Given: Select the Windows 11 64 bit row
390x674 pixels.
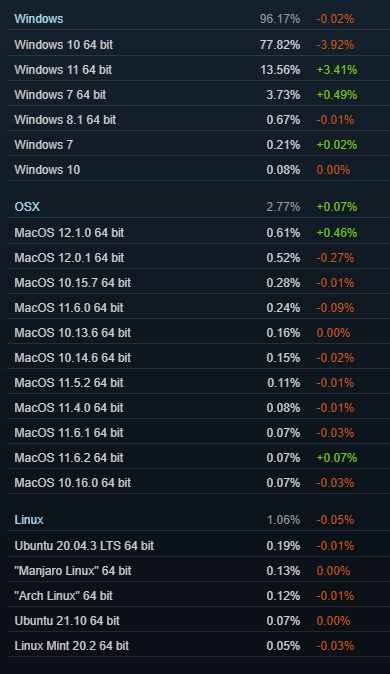Looking at the screenshot, I should [198, 70].
